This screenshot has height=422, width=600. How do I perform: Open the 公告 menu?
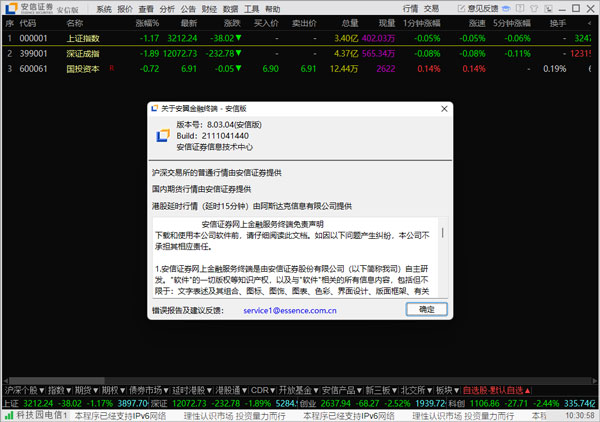point(188,9)
